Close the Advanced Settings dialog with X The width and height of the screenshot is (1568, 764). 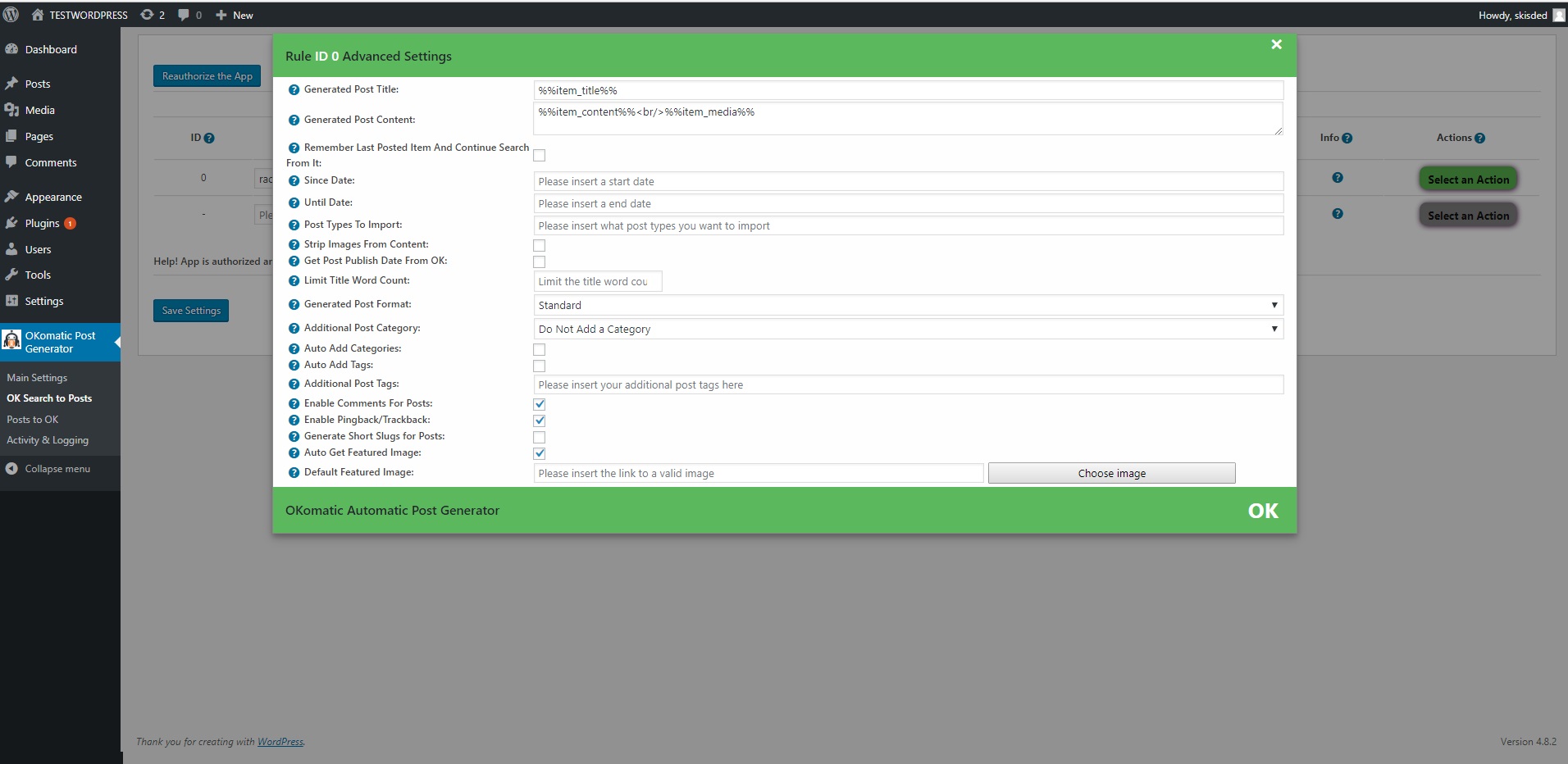click(1276, 44)
